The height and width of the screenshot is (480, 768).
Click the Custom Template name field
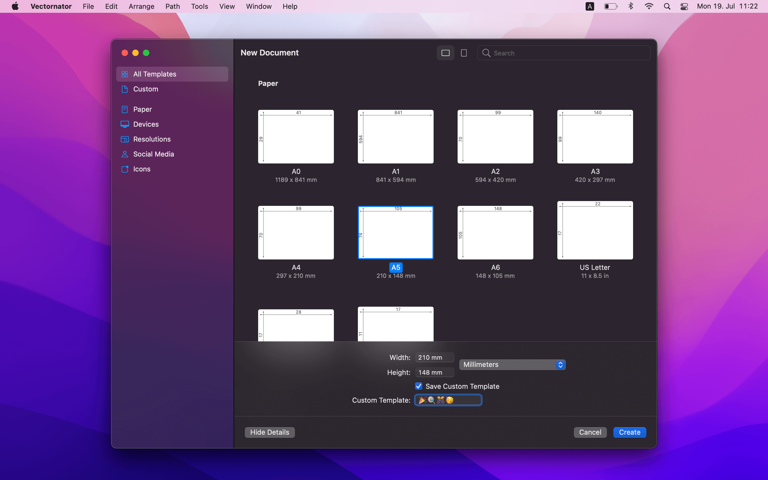point(448,400)
